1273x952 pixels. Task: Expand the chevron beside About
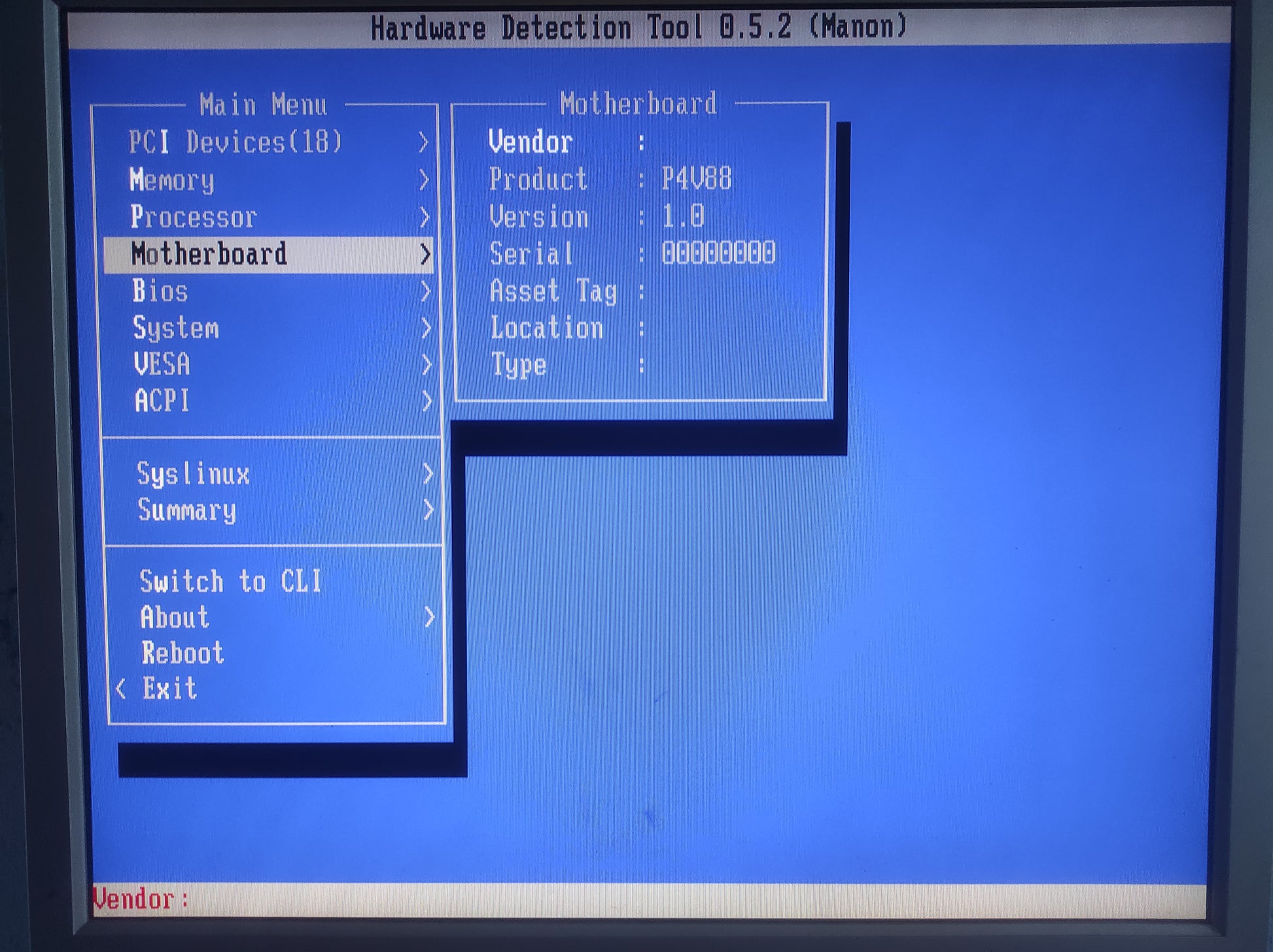tap(430, 617)
